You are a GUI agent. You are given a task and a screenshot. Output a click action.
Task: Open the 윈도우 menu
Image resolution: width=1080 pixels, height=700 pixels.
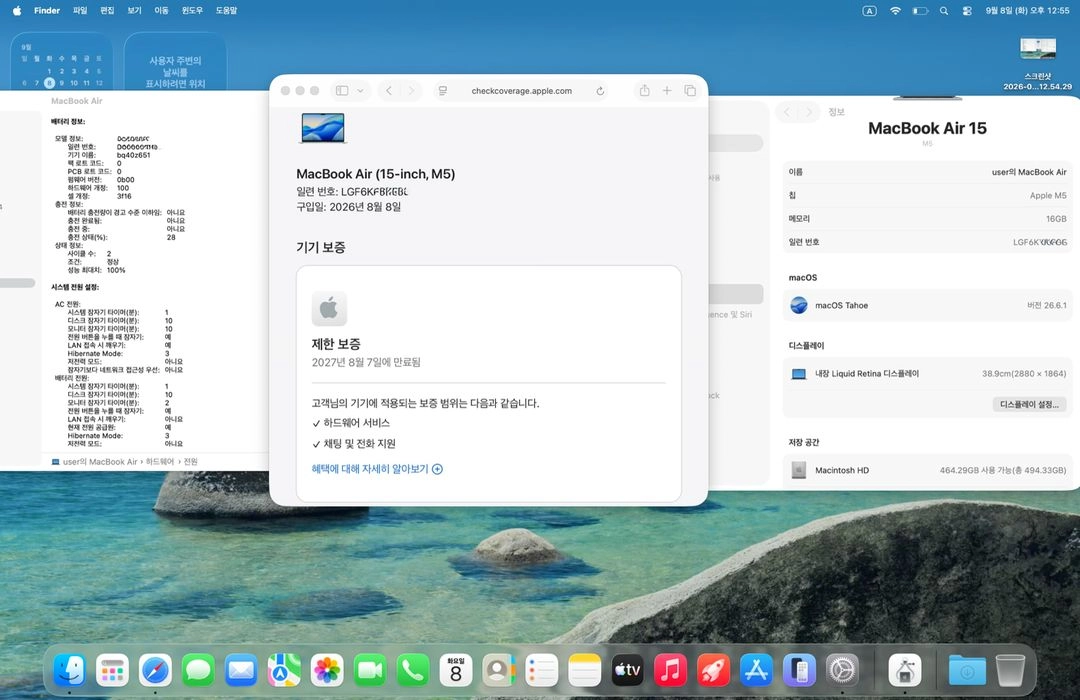pyautogui.click(x=191, y=10)
